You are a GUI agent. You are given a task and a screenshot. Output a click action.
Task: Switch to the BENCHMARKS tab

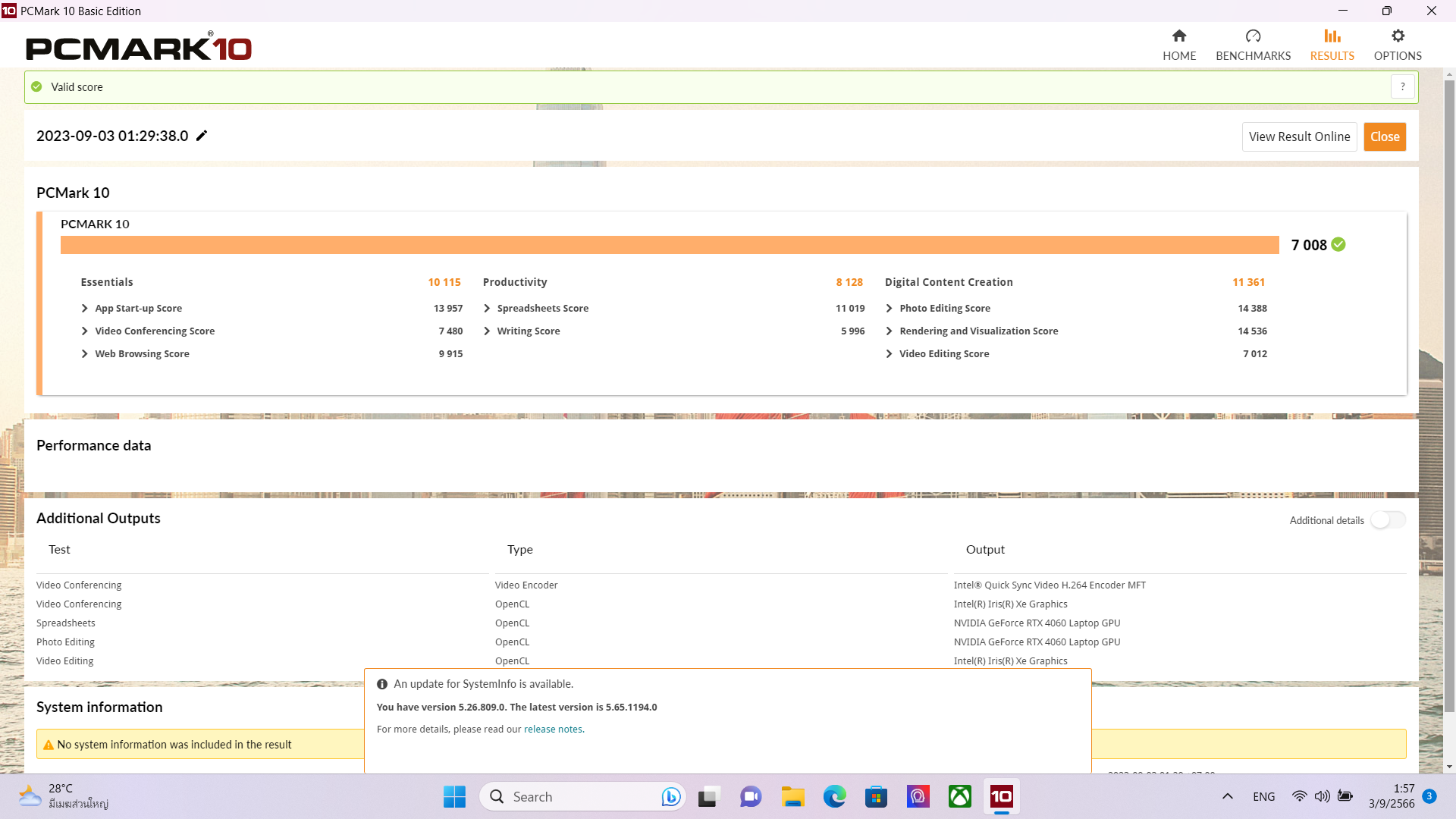[x=1253, y=45]
